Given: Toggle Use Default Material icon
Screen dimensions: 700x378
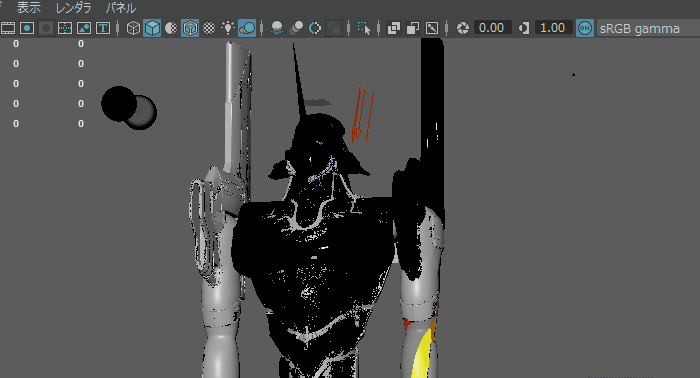Looking at the screenshot, I should click(x=171, y=28).
